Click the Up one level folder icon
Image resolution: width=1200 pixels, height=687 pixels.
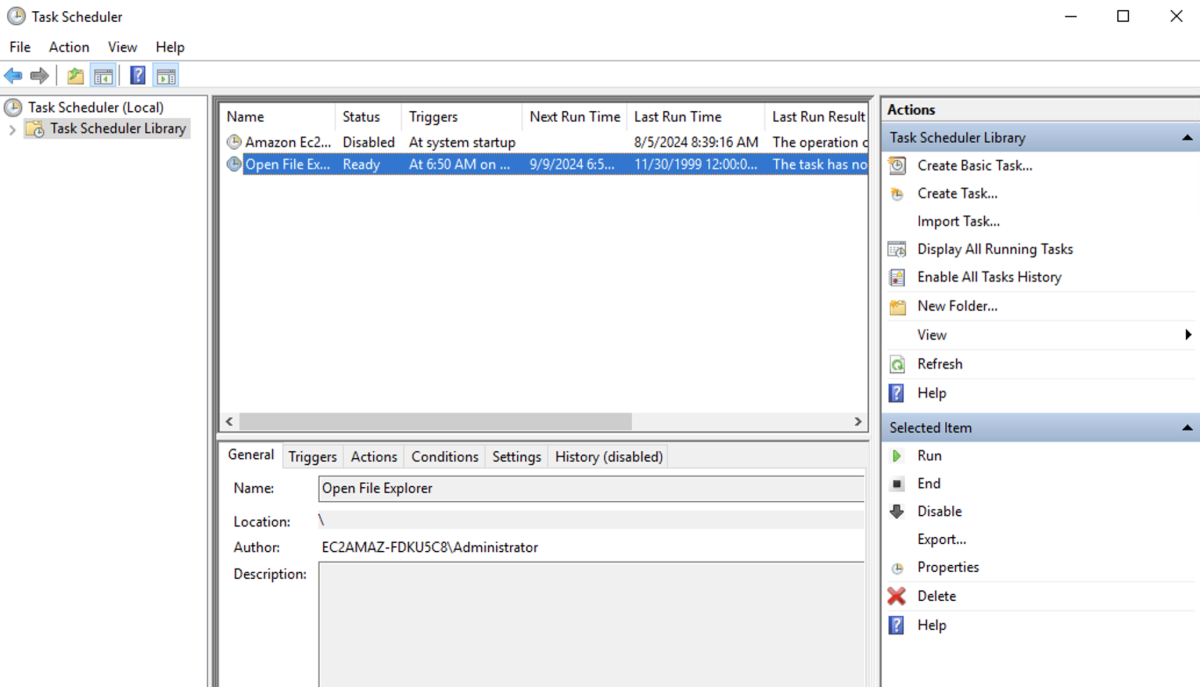coord(75,76)
